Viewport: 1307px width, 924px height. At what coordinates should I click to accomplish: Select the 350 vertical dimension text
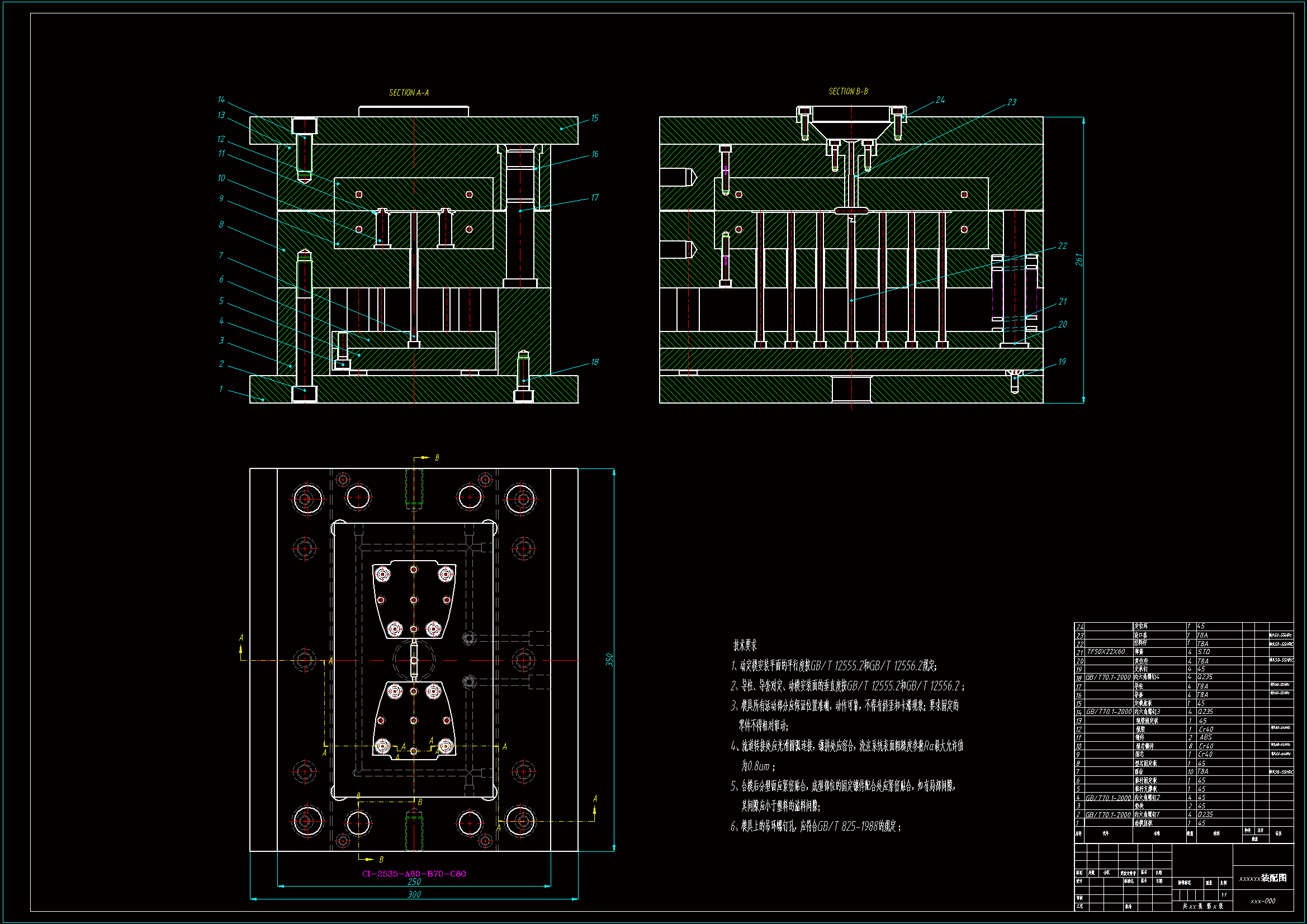click(x=609, y=660)
